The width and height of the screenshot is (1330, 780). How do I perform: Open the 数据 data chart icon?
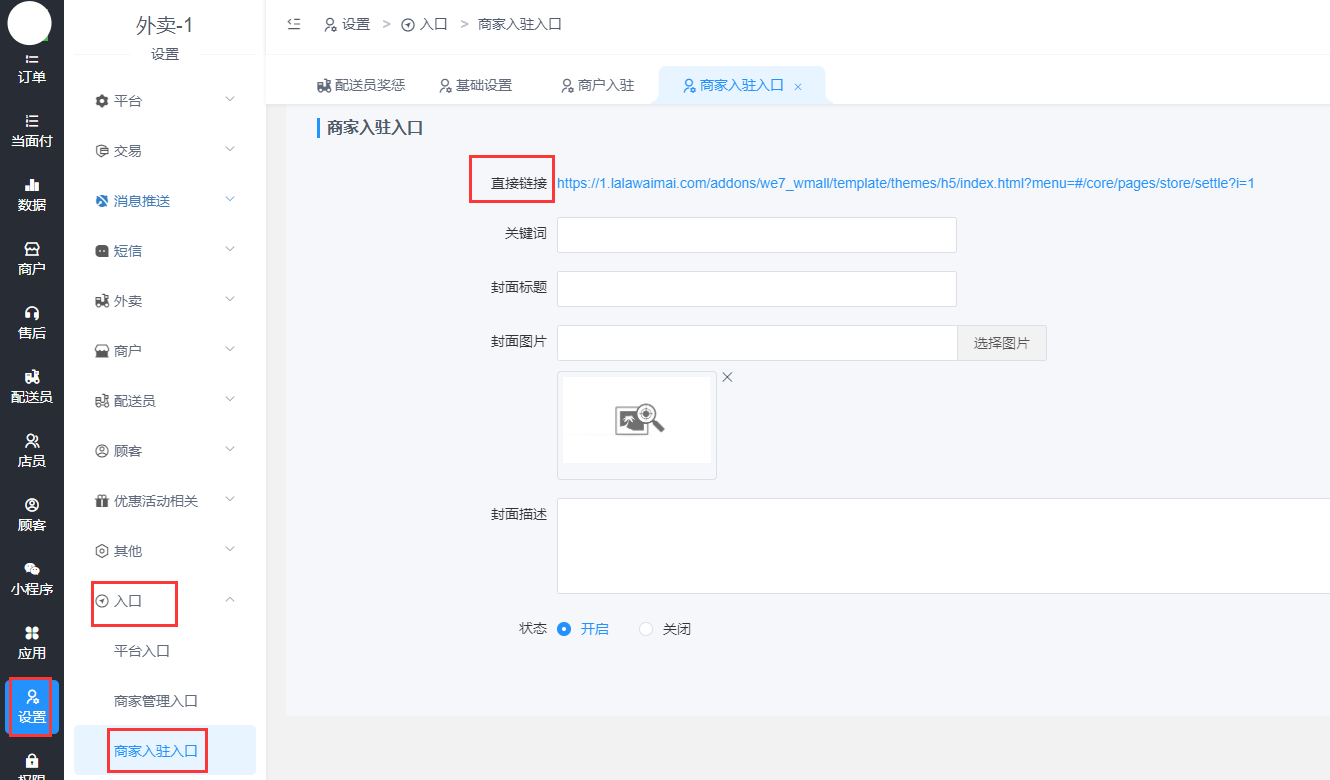coord(32,184)
